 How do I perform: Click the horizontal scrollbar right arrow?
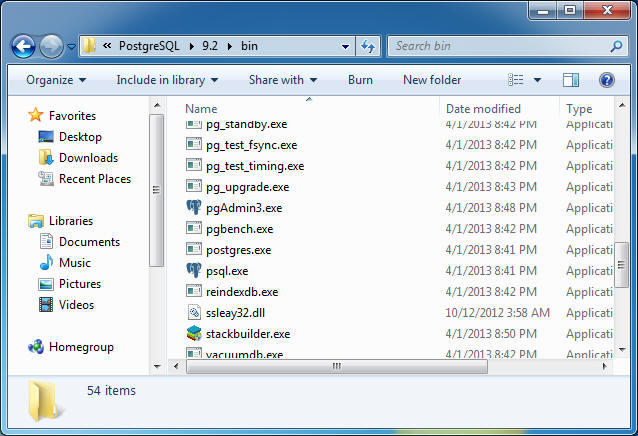coord(605,366)
